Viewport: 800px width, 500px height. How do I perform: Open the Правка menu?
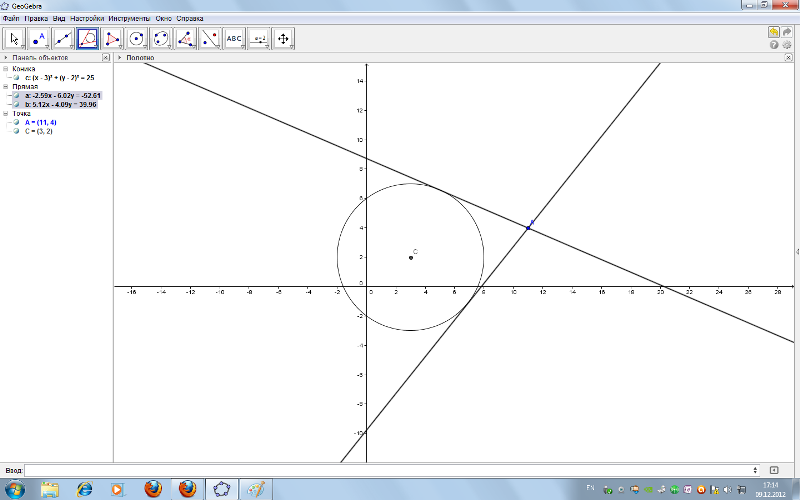point(36,18)
